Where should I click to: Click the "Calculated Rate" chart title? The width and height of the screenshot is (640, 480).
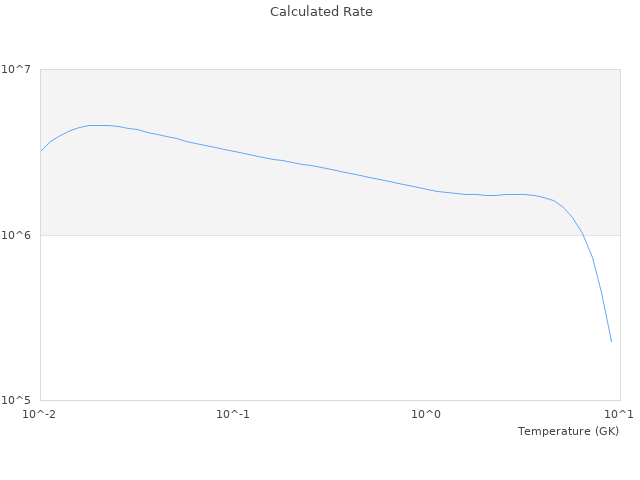pos(320,12)
